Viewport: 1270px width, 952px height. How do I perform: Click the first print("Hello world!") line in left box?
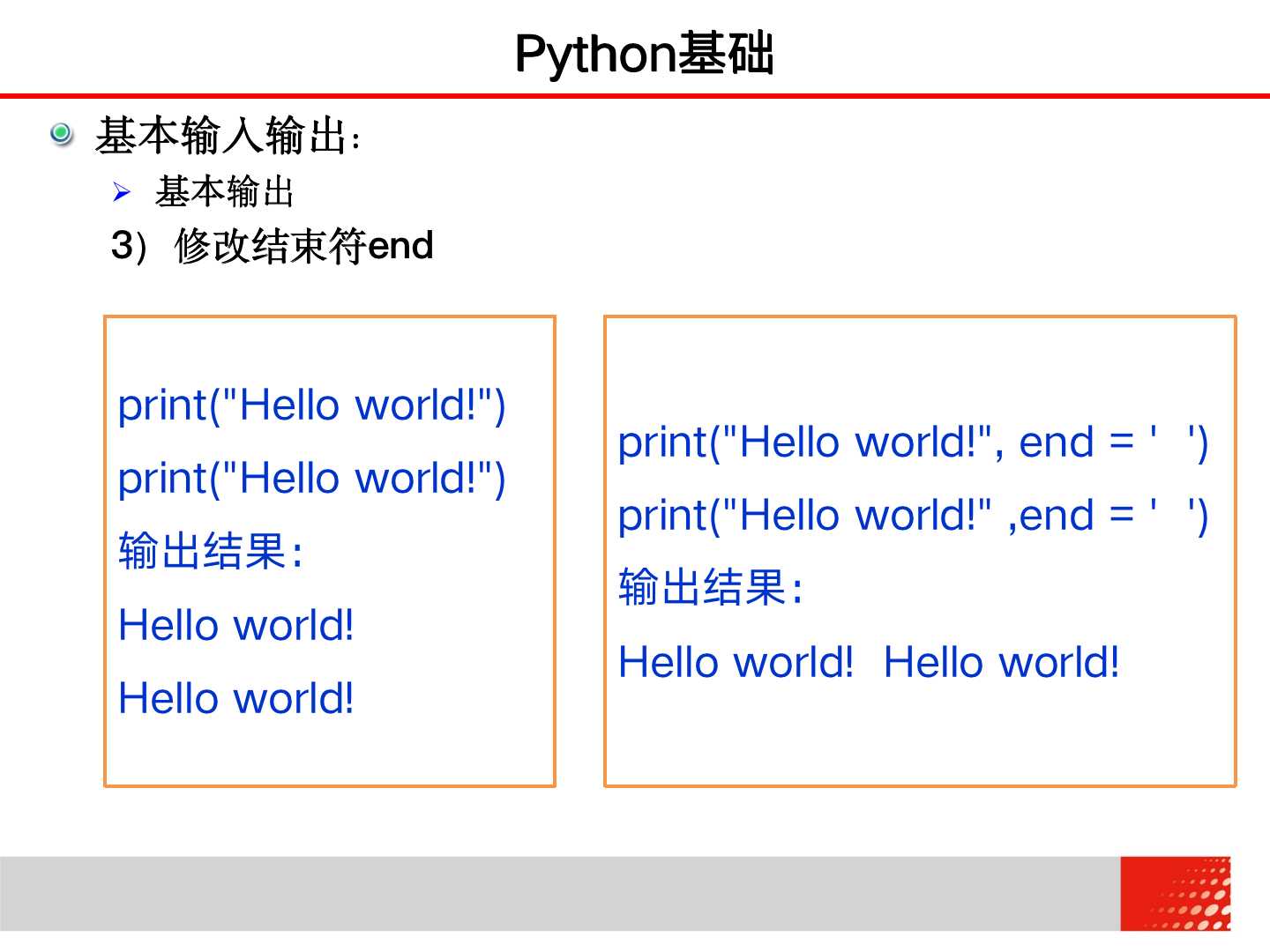point(312,405)
